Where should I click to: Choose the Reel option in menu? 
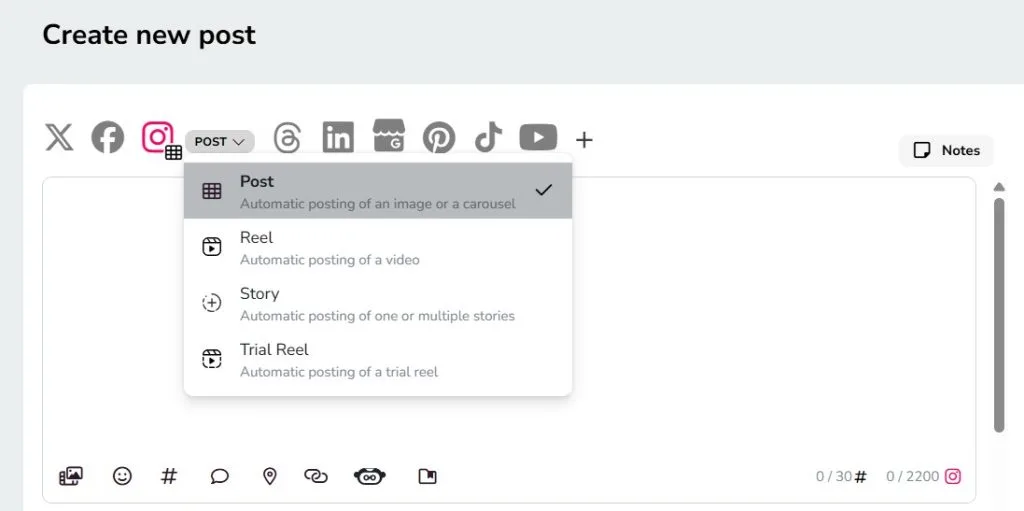click(x=378, y=247)
